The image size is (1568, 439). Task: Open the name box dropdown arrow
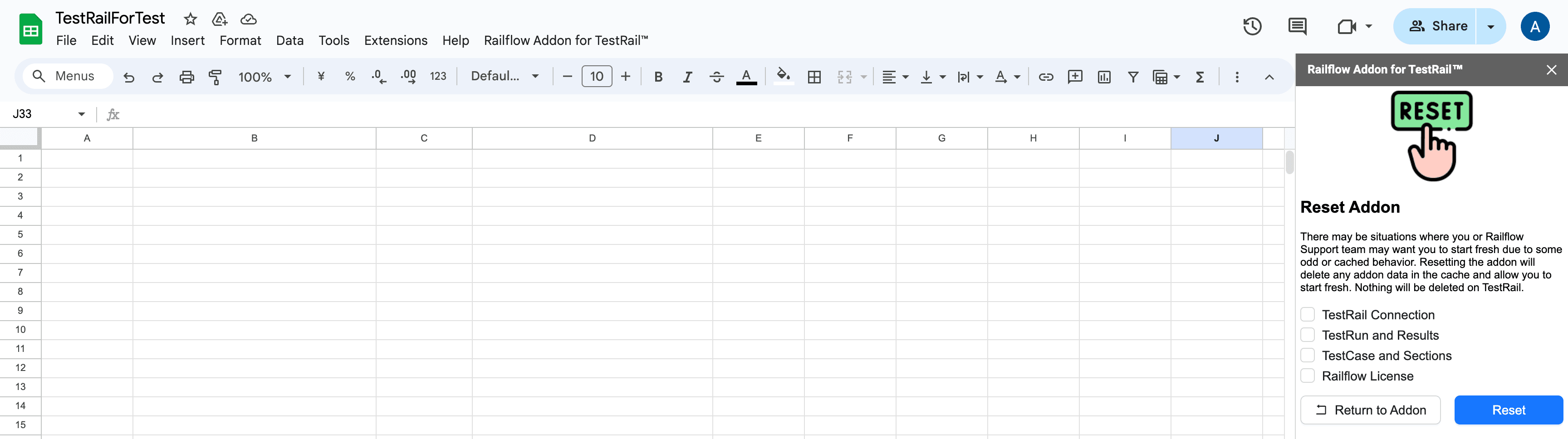(82, 114)
